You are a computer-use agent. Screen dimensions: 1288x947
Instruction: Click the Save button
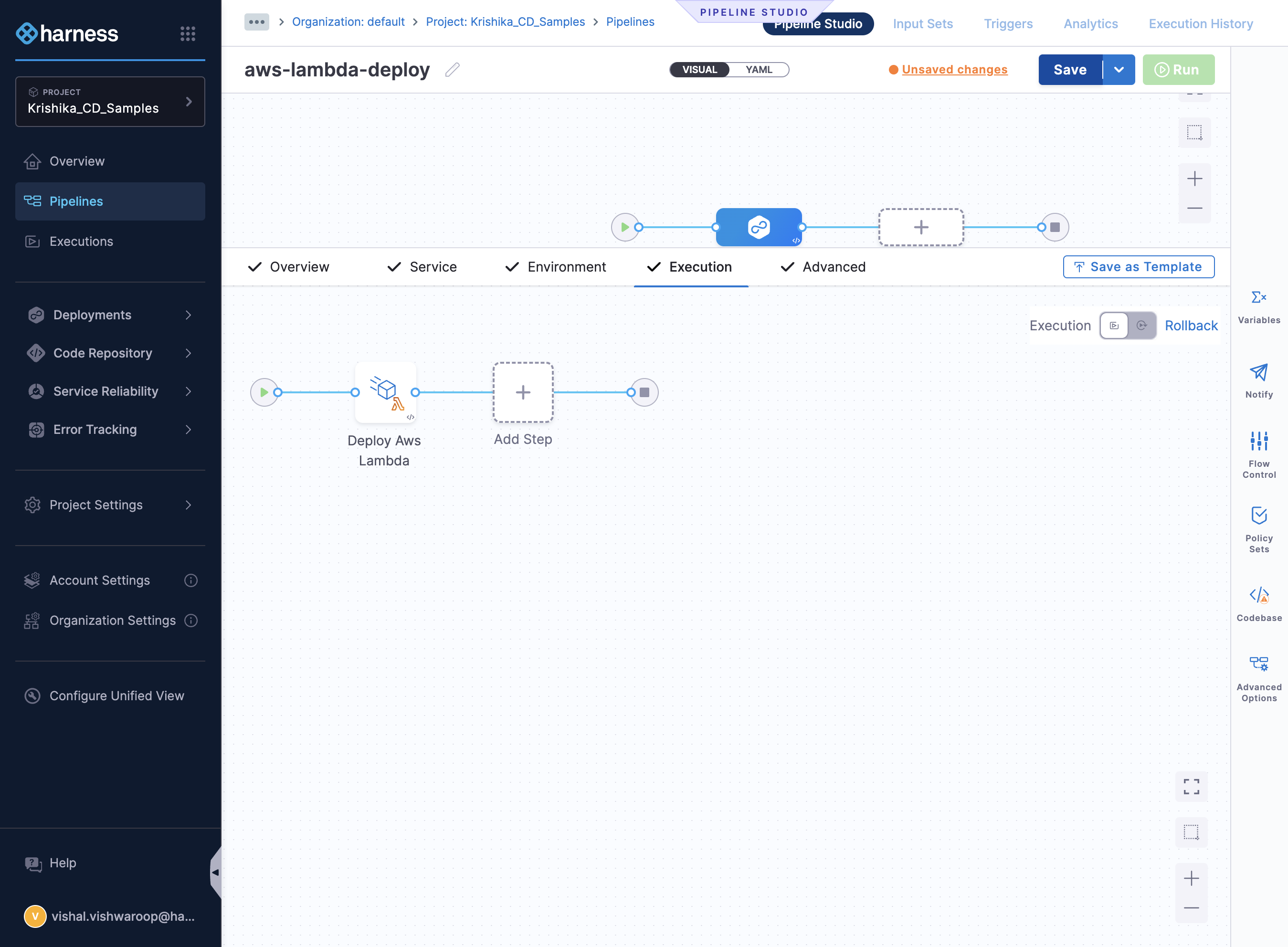[1070, 69]
